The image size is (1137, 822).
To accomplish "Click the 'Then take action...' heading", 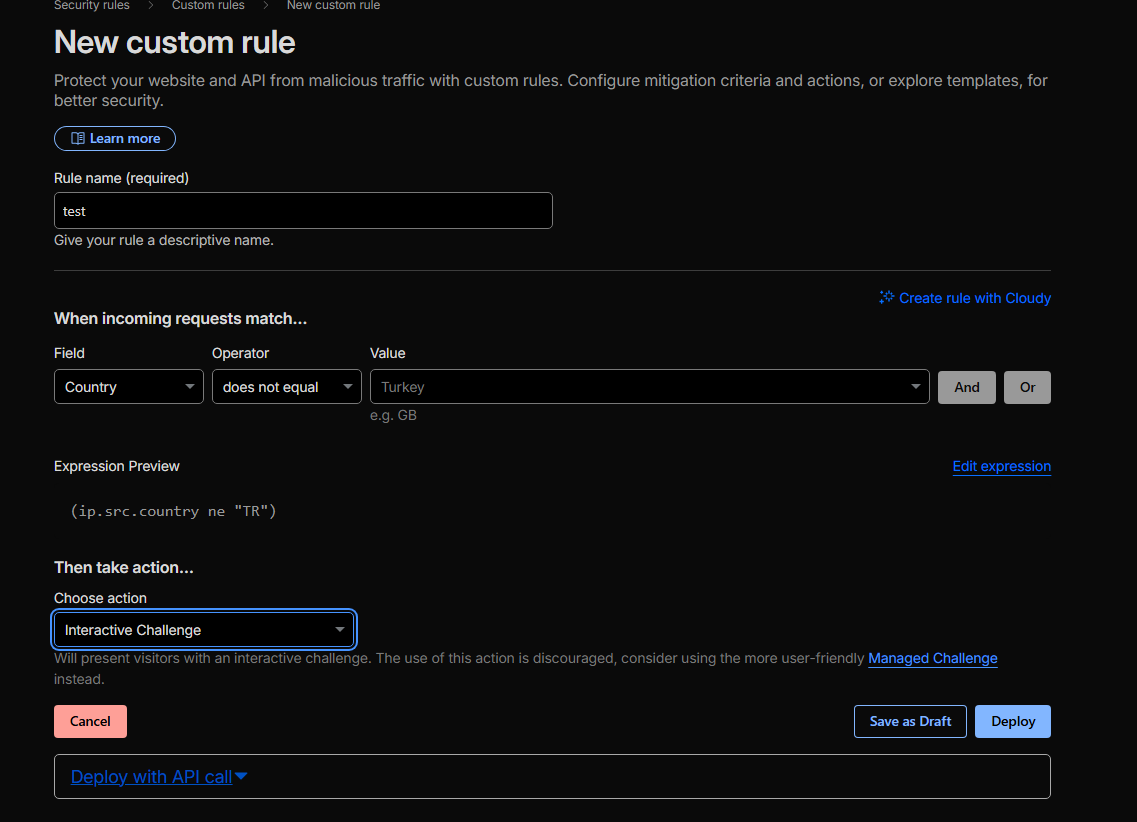I will 124,568.
